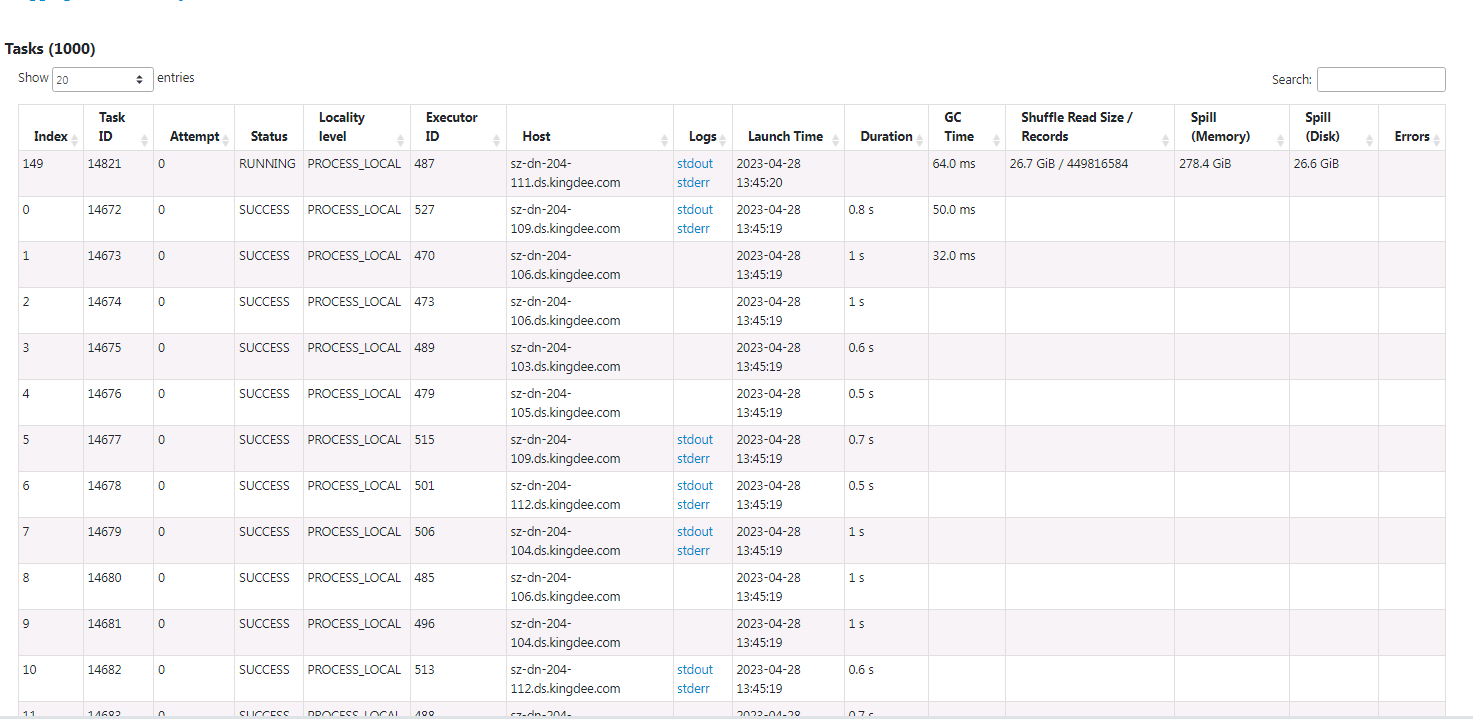The width and height of the screenshot is (1473, 719).
Task: Sort table by Locality level header
Action: click(x=357, y=127)
